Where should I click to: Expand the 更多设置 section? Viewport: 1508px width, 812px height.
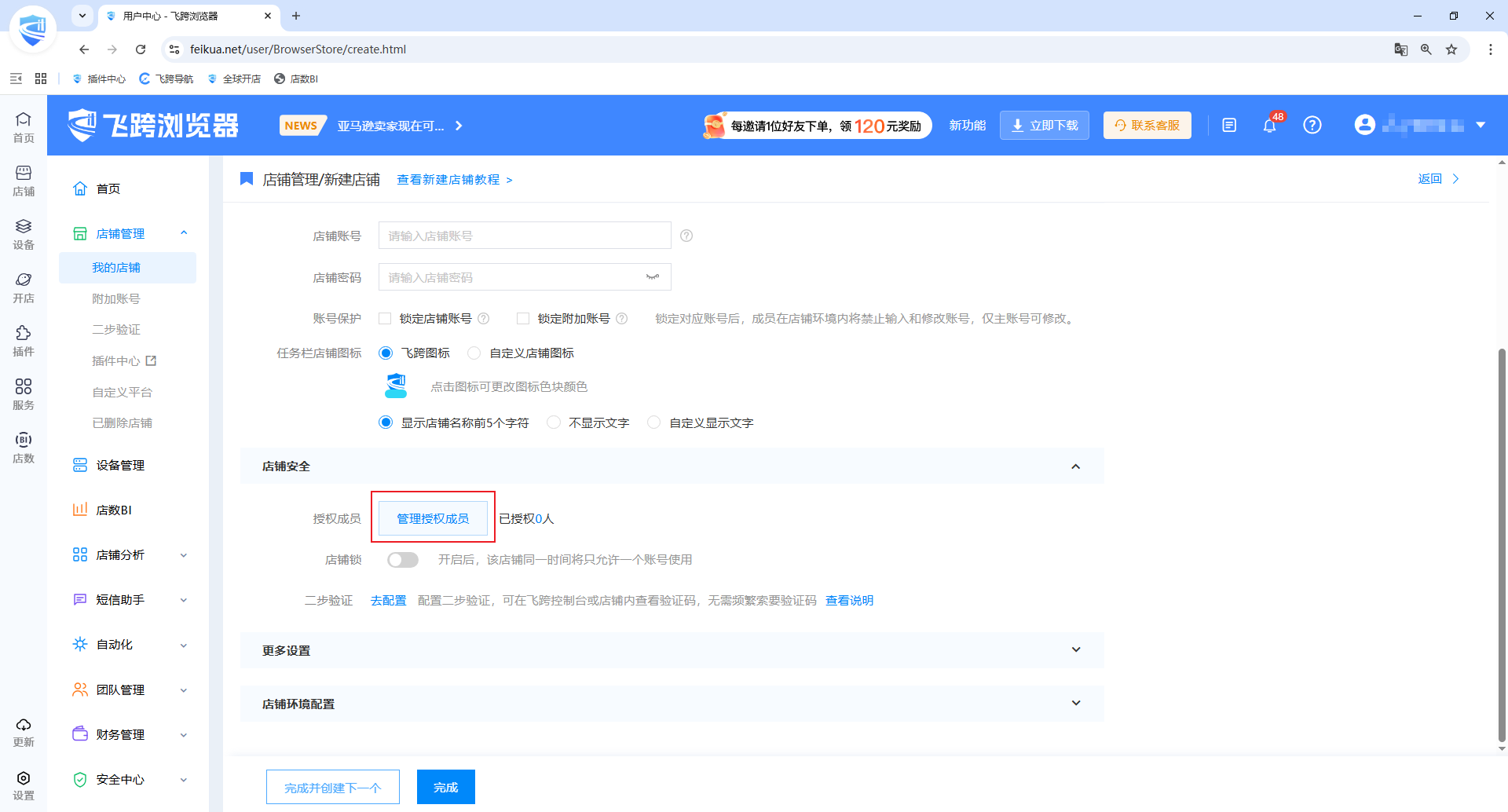click(x=1076, y=650)
